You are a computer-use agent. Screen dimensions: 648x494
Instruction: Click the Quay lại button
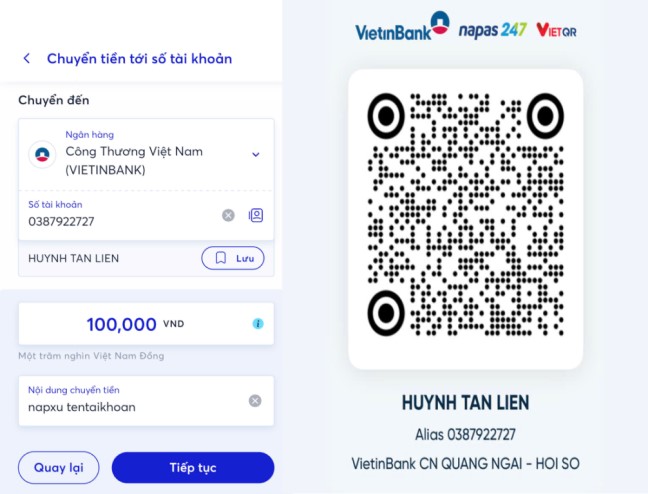click(58, 468)
